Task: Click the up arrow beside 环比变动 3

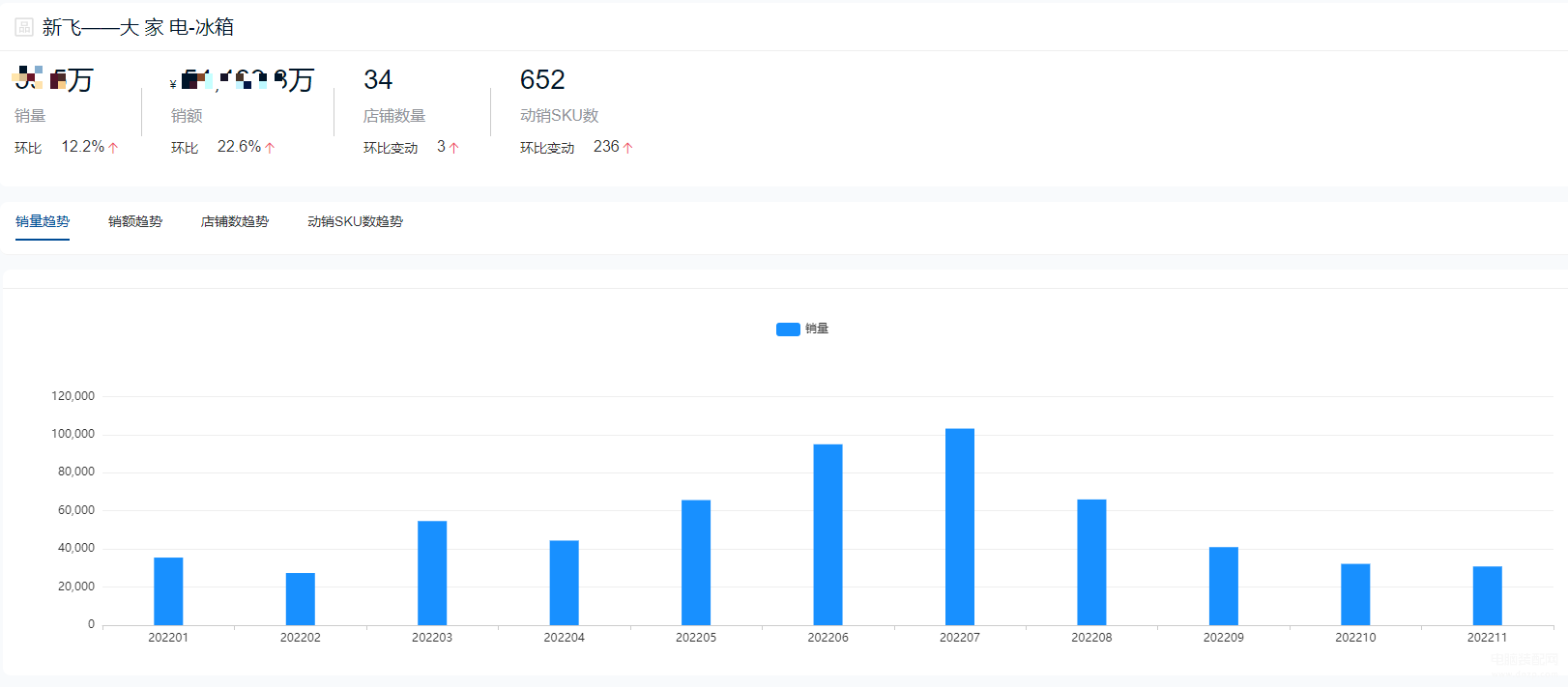Action: 453,148
